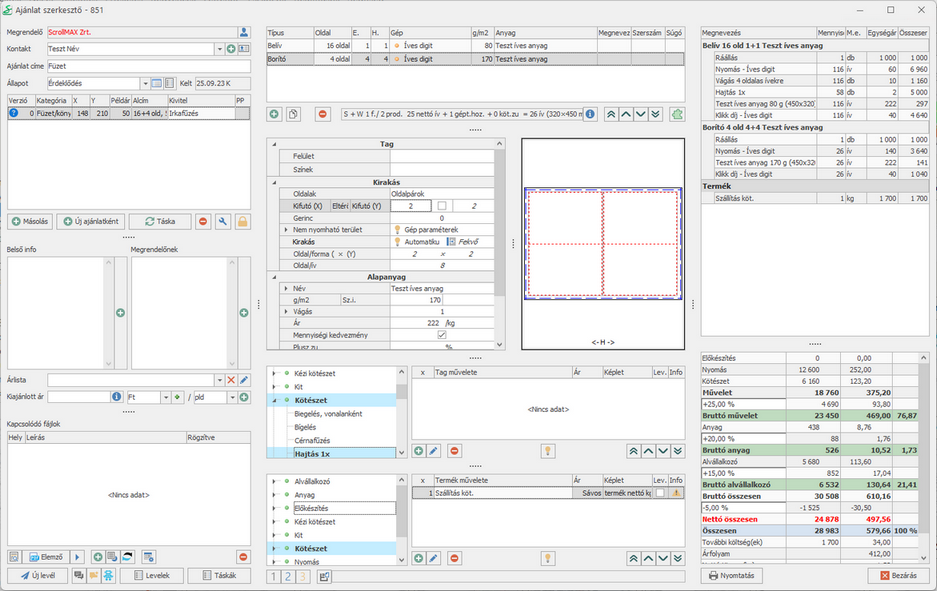
Task: Toggle the Mennyiségi kedvezmény checkbox
Action: [442, 335]
